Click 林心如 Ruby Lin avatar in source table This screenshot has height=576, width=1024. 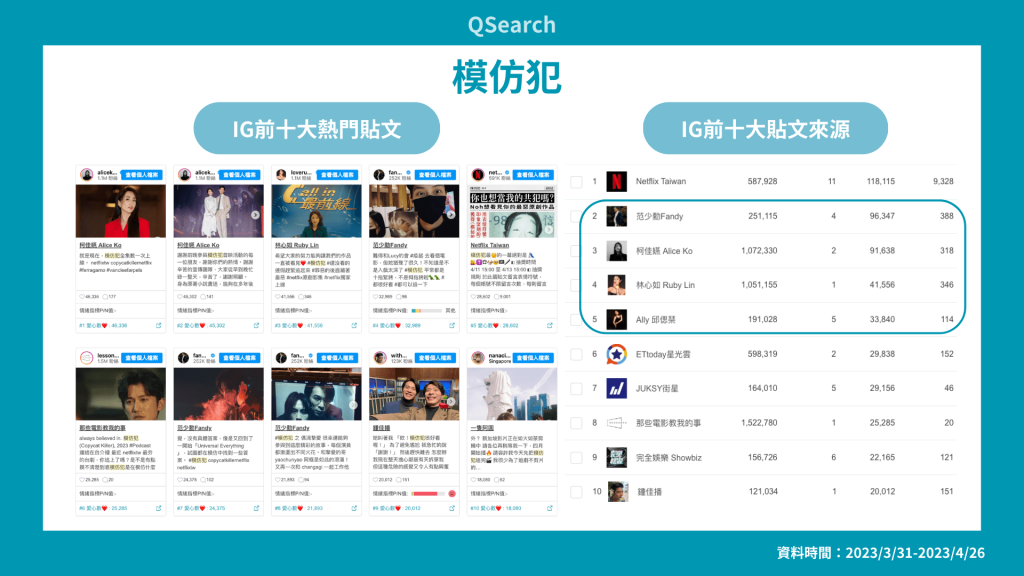coord(616,285)
